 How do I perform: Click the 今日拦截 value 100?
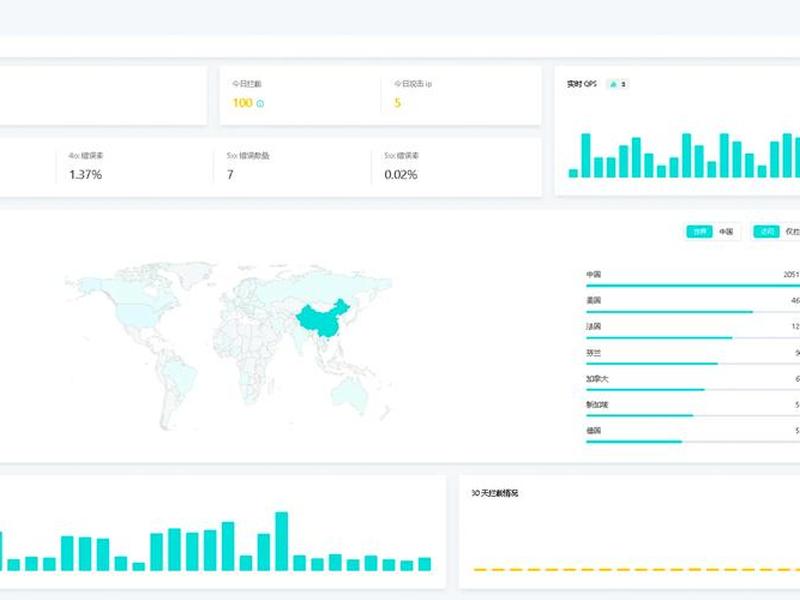pyautogui.click(x=243, y=103)
